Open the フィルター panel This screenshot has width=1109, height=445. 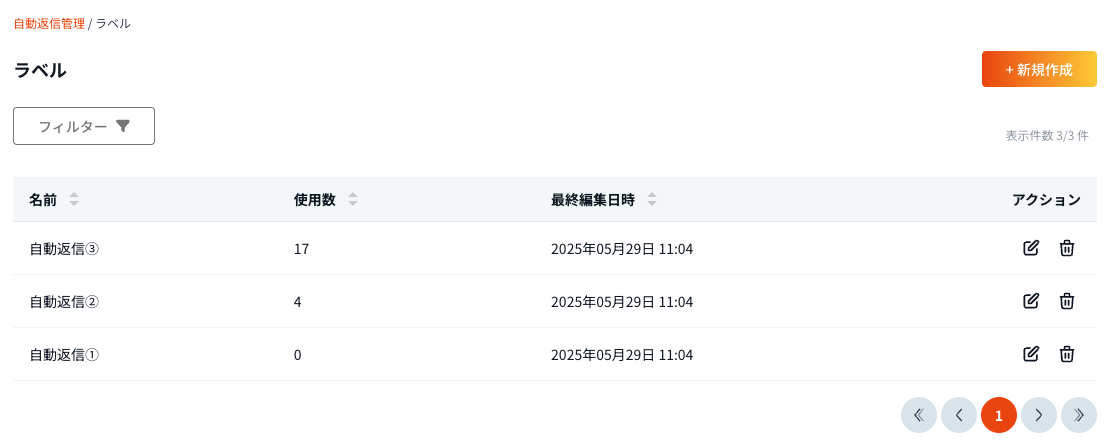tap(84, 126)
